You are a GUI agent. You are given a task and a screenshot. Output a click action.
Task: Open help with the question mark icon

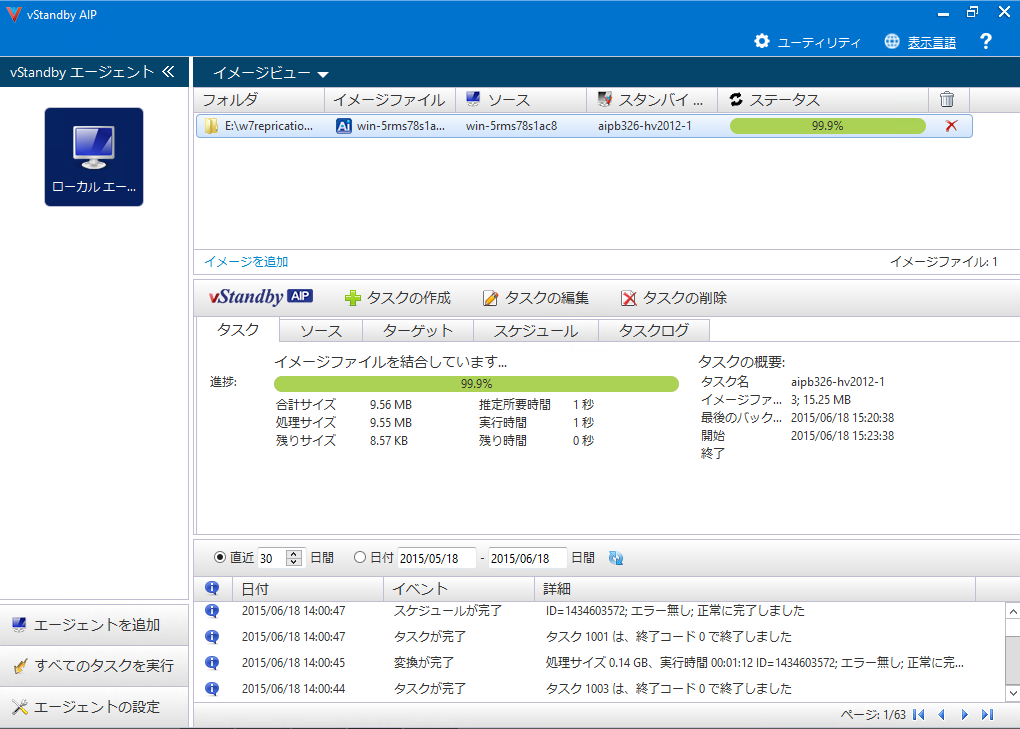click(985, 42)
